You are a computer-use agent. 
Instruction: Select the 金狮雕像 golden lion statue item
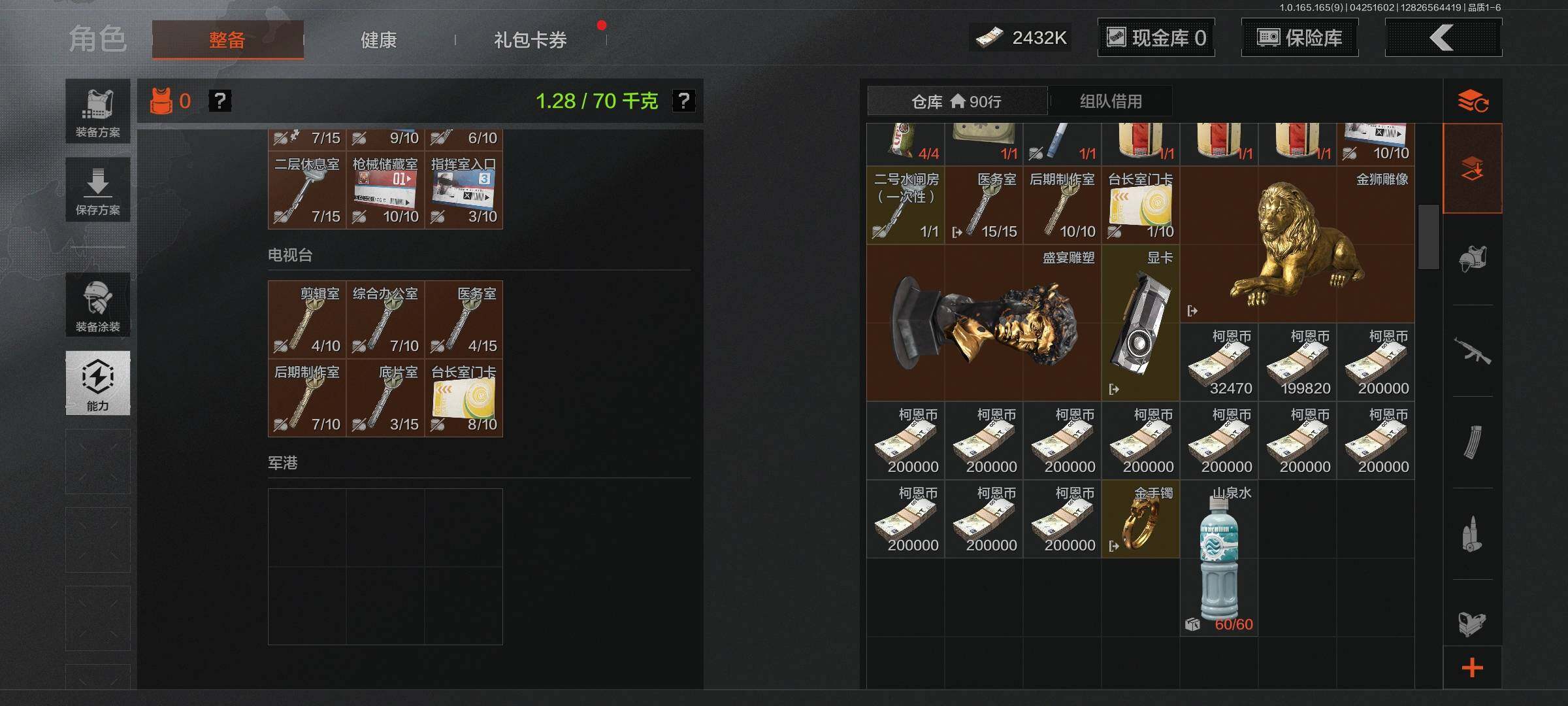1298,244
